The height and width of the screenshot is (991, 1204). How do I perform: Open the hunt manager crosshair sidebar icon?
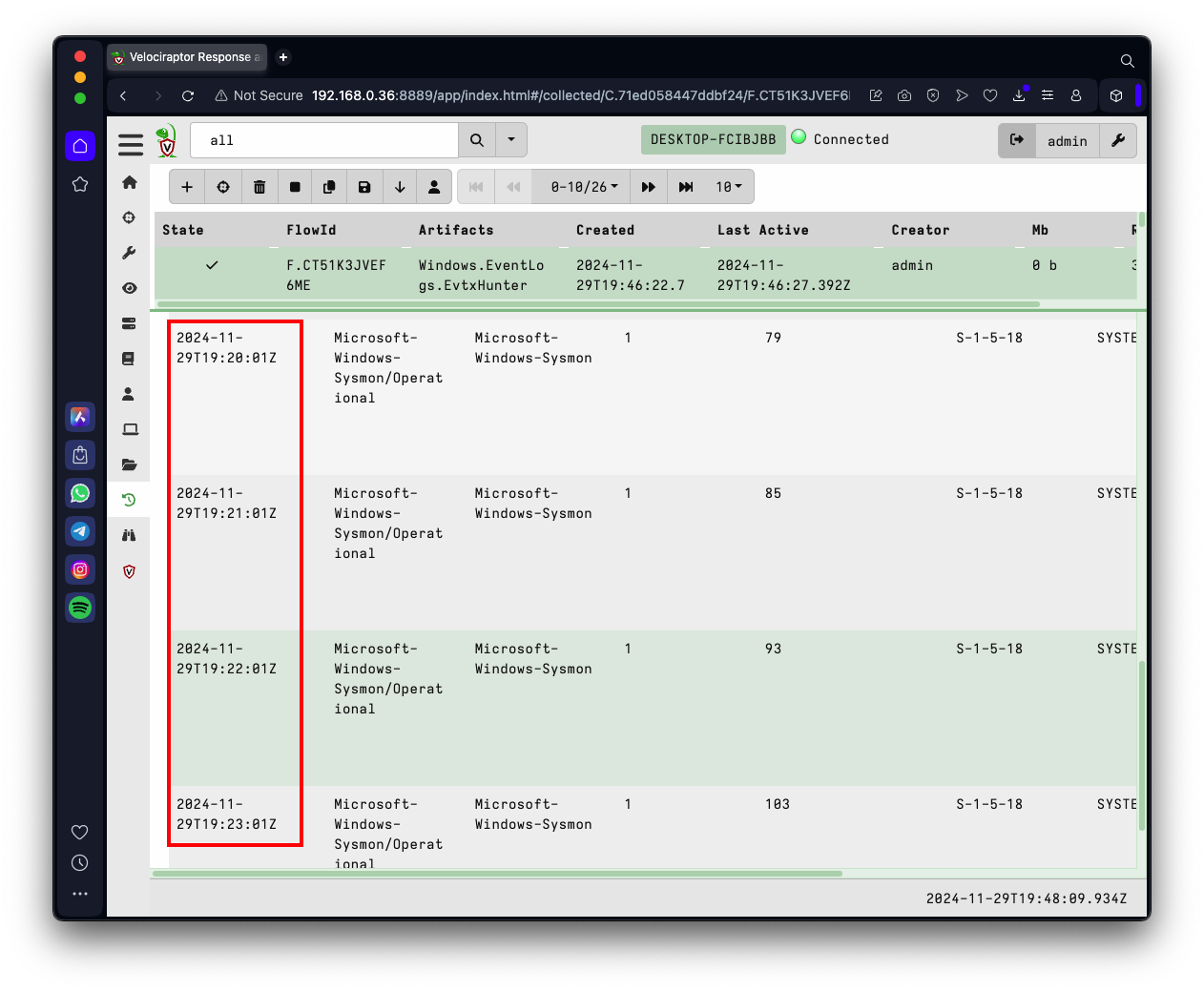click(129, 217)
